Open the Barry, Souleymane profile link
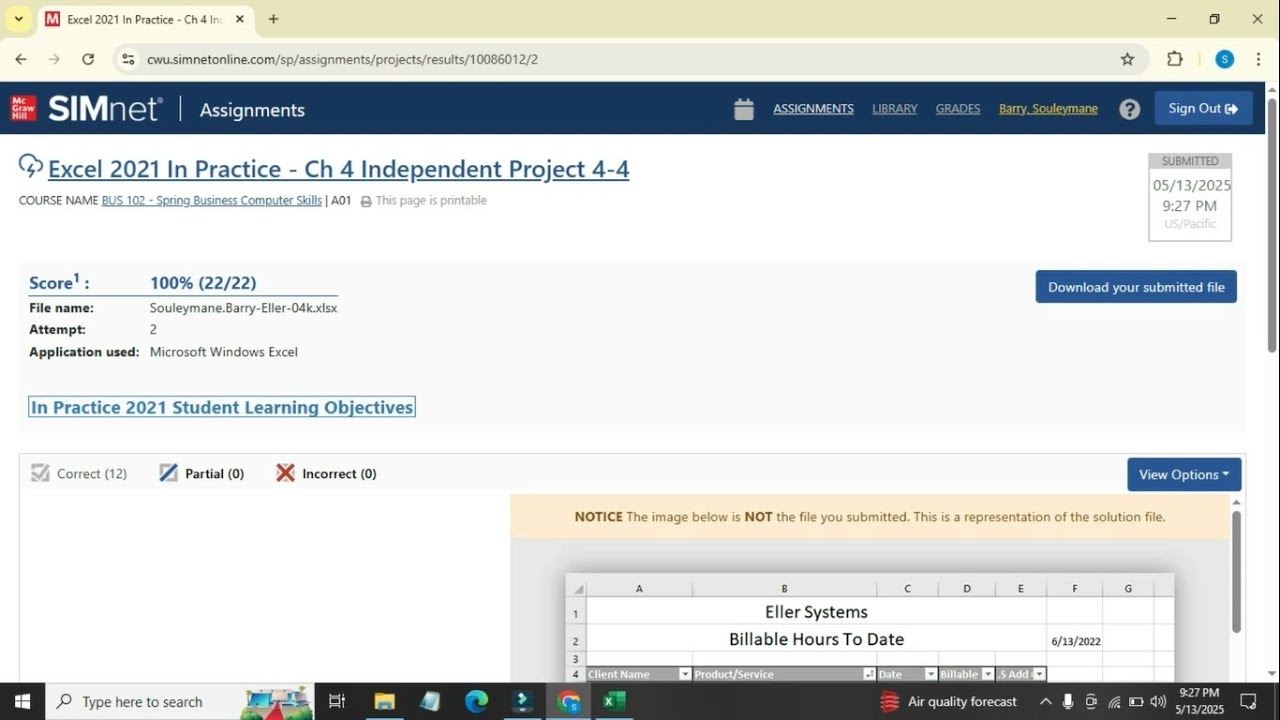The image size is (1280, 720). coord(1048,109)
